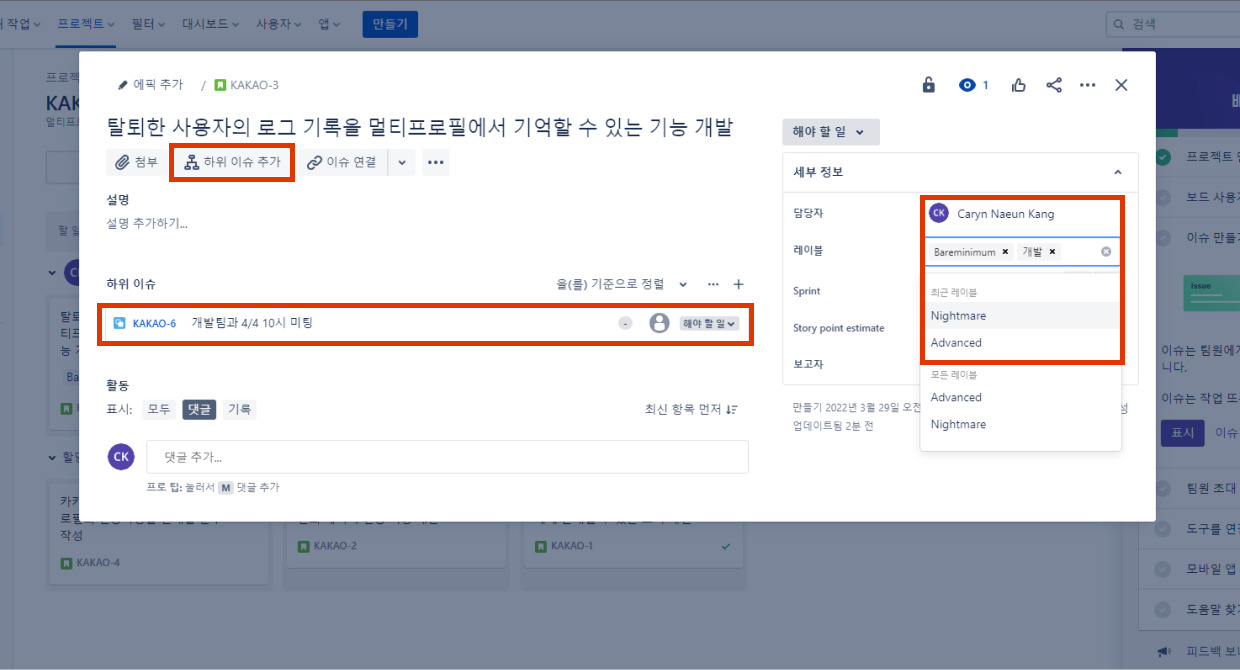The height and width of the screenshot is (670, 1240).
Task: Open the 해야 할 일 status dropdown
Action: coord(830,132)
